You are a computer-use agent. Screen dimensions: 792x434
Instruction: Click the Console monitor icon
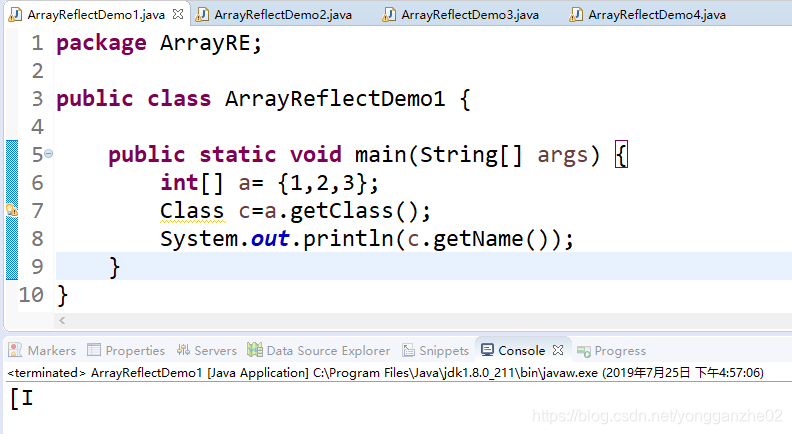(x=487, y=350)
